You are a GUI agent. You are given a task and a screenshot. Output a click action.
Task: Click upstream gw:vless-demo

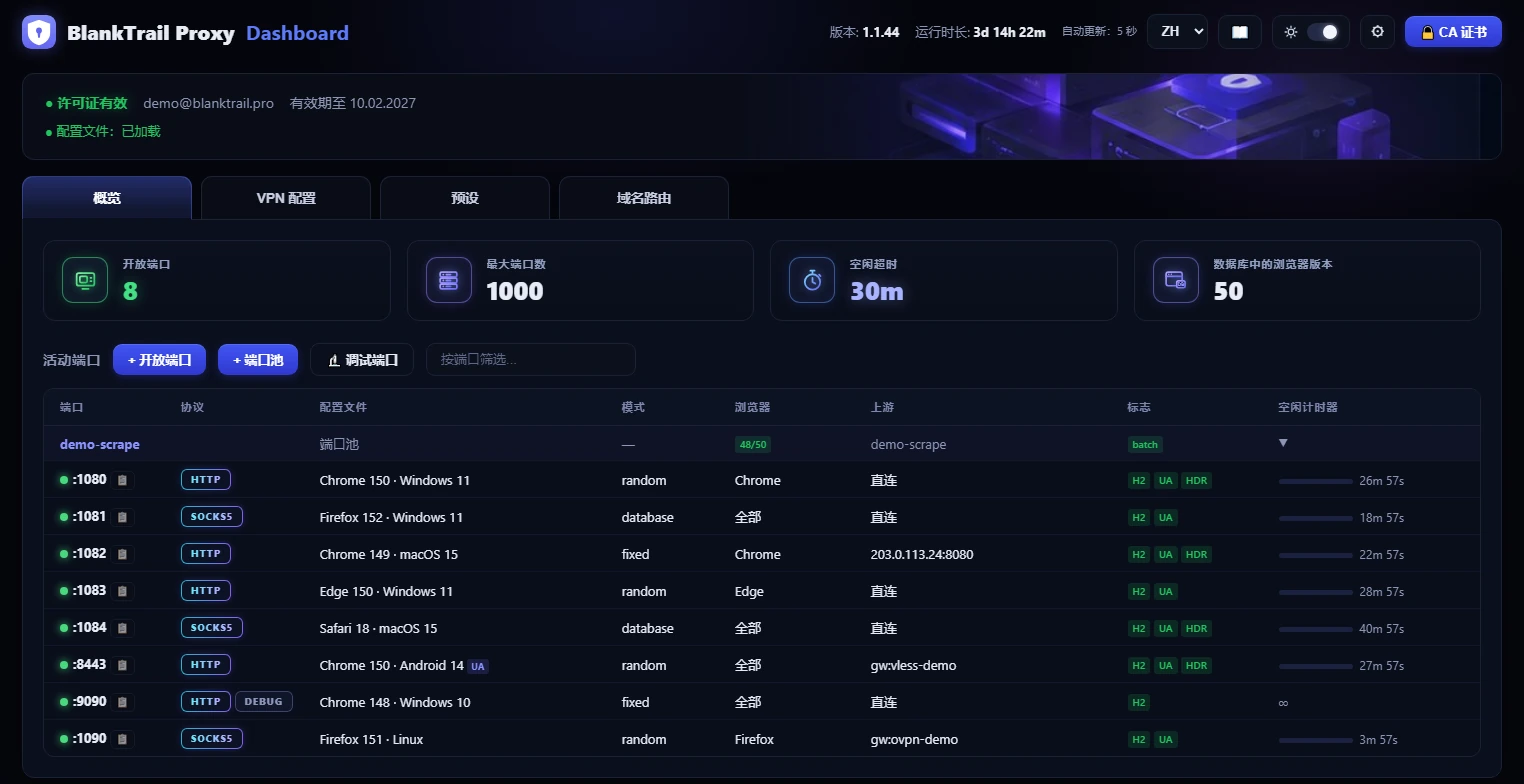913,666
